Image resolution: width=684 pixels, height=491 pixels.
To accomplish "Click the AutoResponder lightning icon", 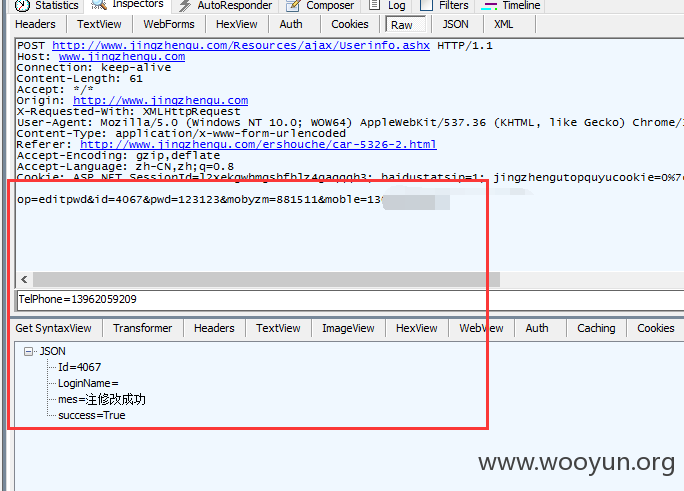I will pos(185,5).
